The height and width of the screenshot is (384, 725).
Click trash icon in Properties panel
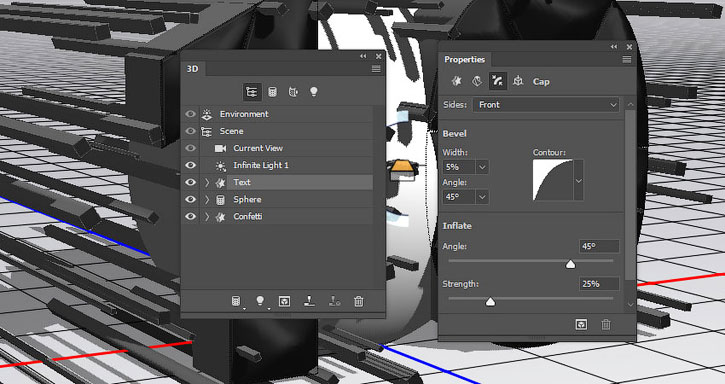606,325
